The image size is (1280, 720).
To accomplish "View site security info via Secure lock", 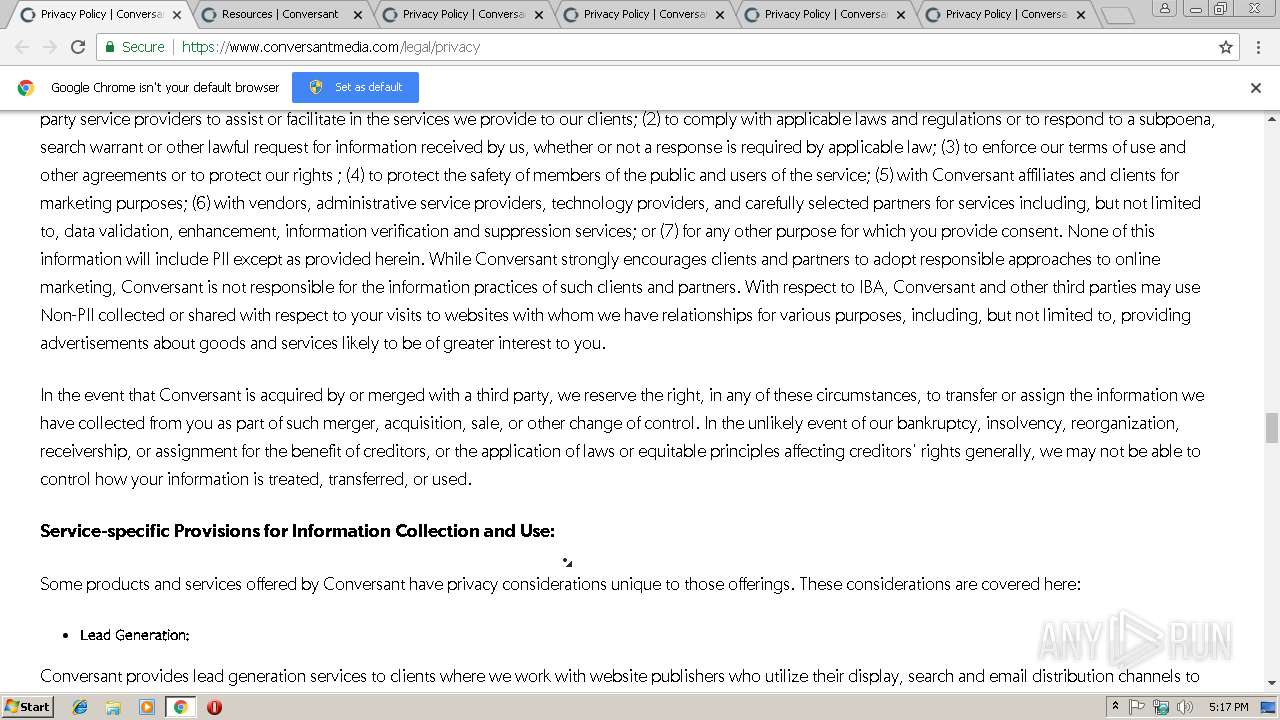I will coord(134,47).
